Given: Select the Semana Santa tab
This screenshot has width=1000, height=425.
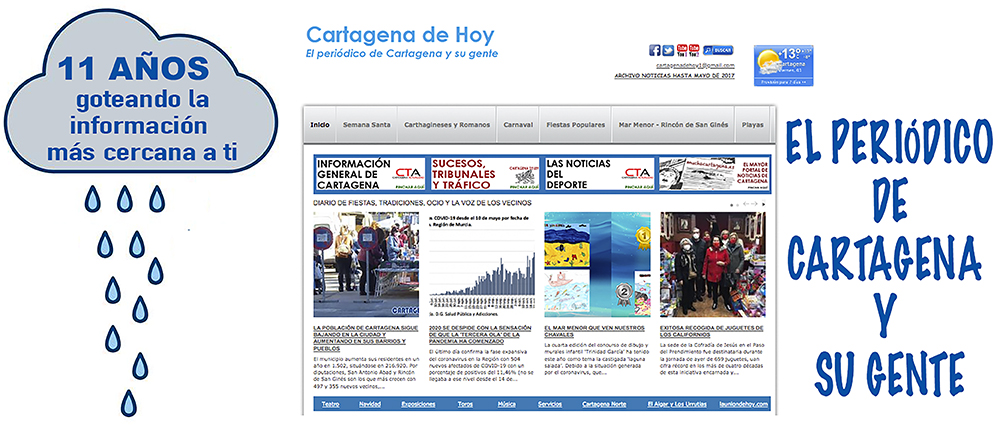Looking at the screenshot, I should [x=366, y=125].
